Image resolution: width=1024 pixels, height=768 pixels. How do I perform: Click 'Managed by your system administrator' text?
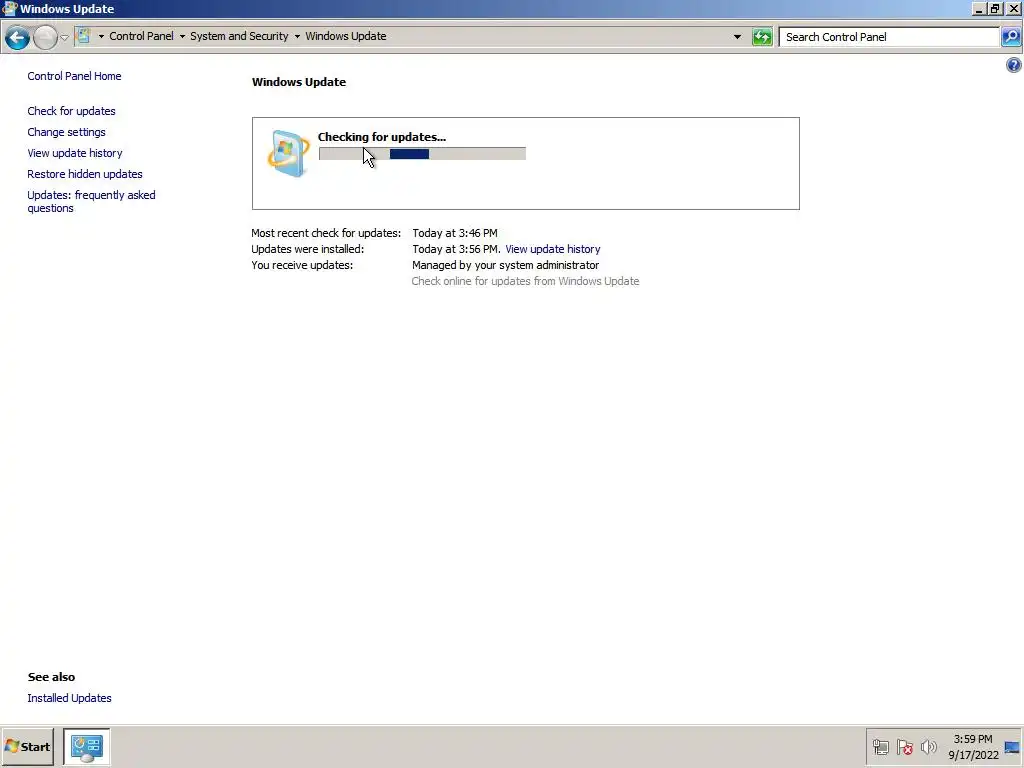[x=505, y=265]
